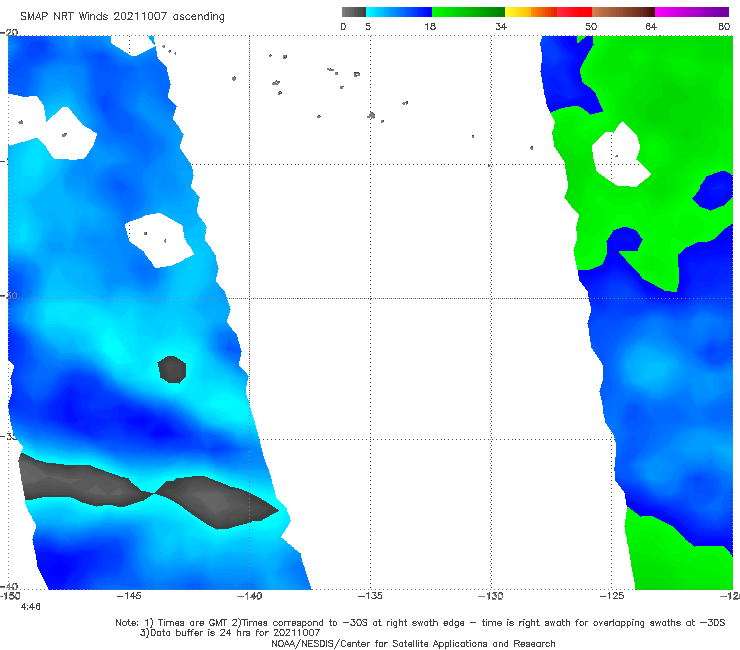Image resolution: width=740 pixels, height=650 pixels.
Task: Select the gray 0–5 segment of color bar
Action: (354, 12)
